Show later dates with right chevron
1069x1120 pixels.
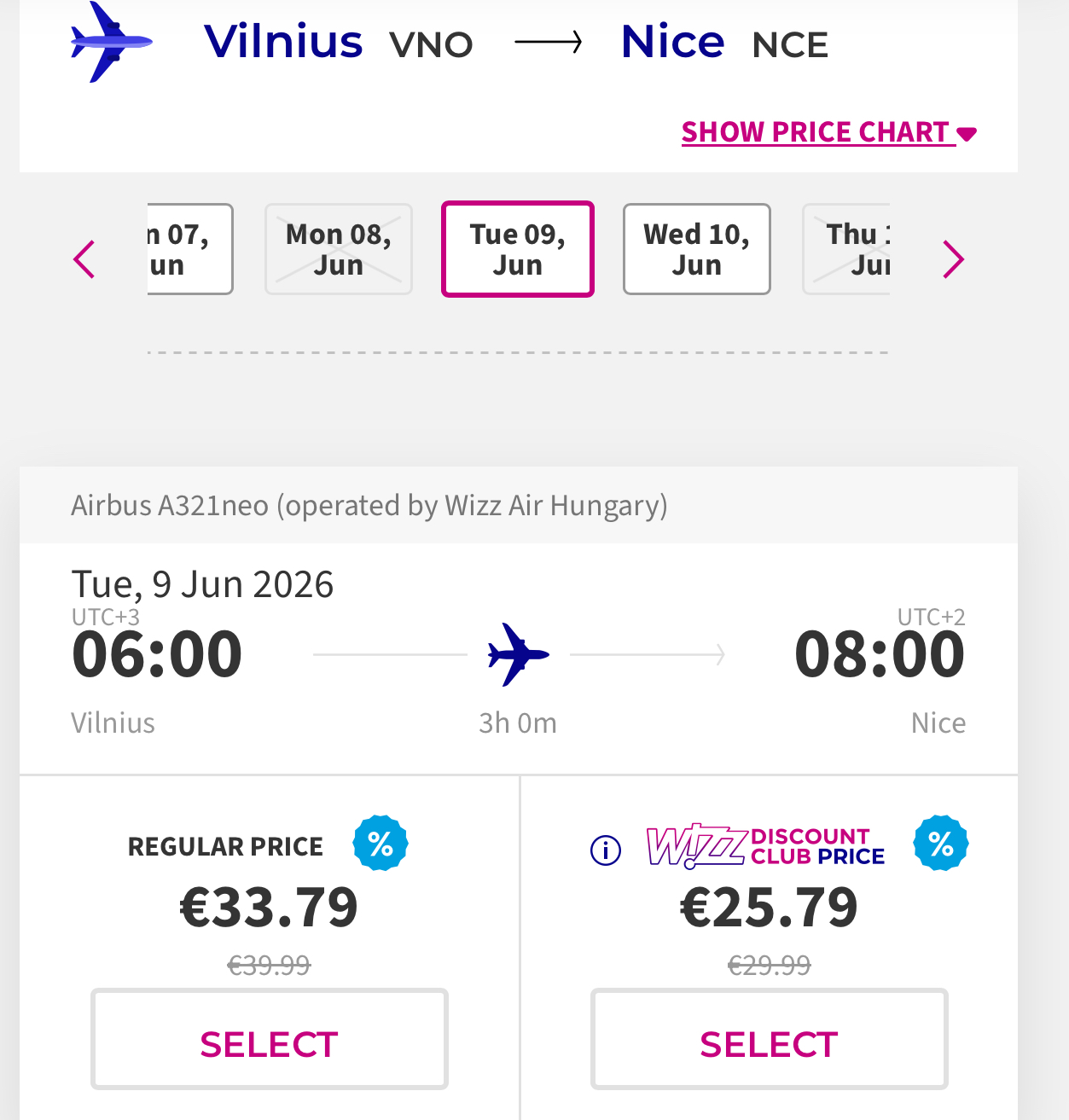coord(953,259)
